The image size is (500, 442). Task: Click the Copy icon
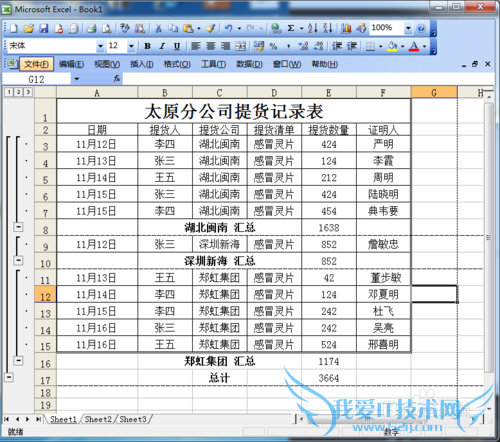pyautogui.click(x=173, y=28)
